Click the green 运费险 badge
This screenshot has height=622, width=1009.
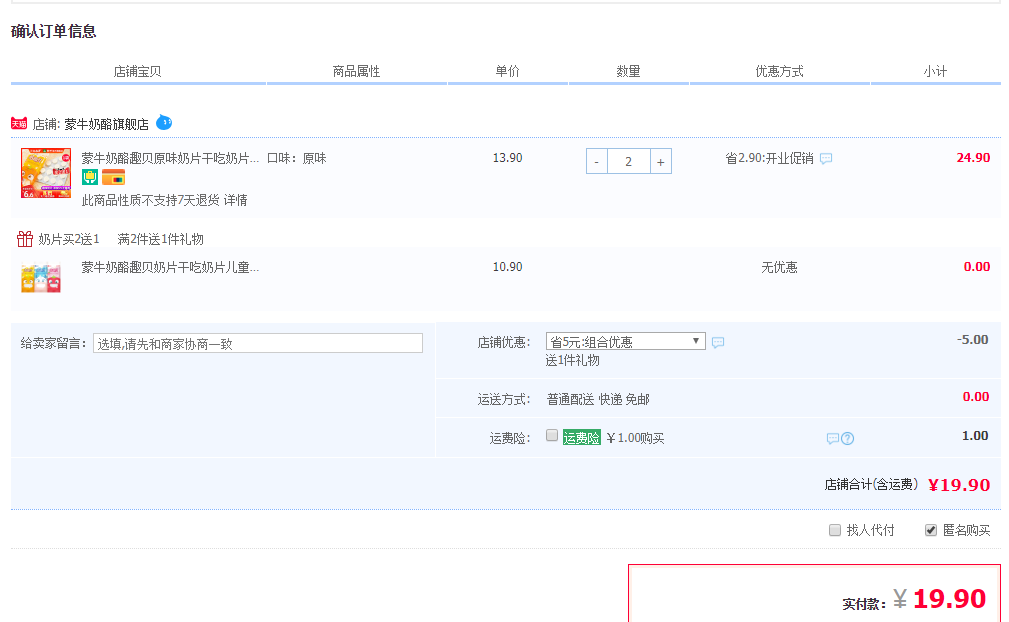point(582,438)
